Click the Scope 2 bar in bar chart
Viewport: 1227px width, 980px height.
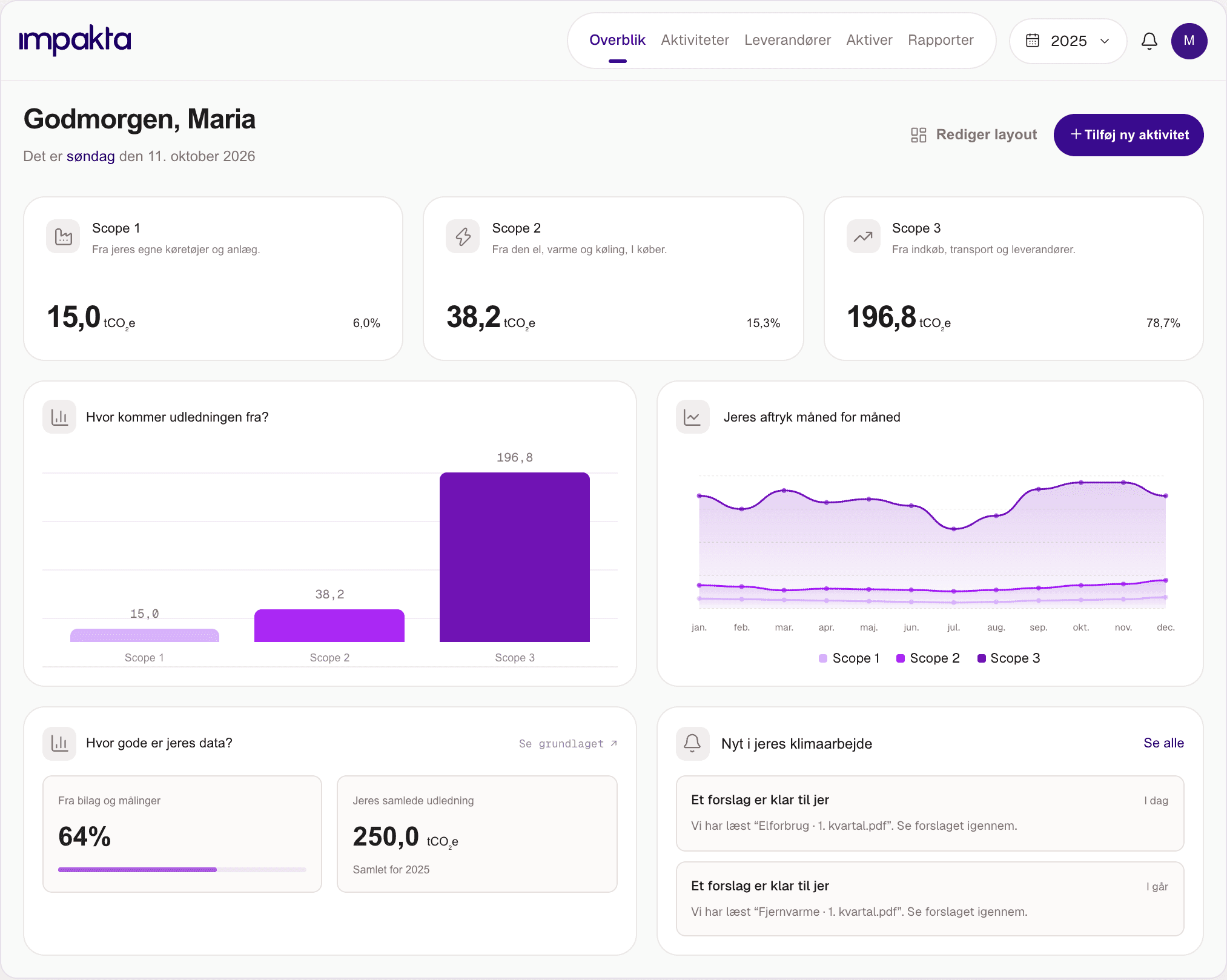[329, 625]
